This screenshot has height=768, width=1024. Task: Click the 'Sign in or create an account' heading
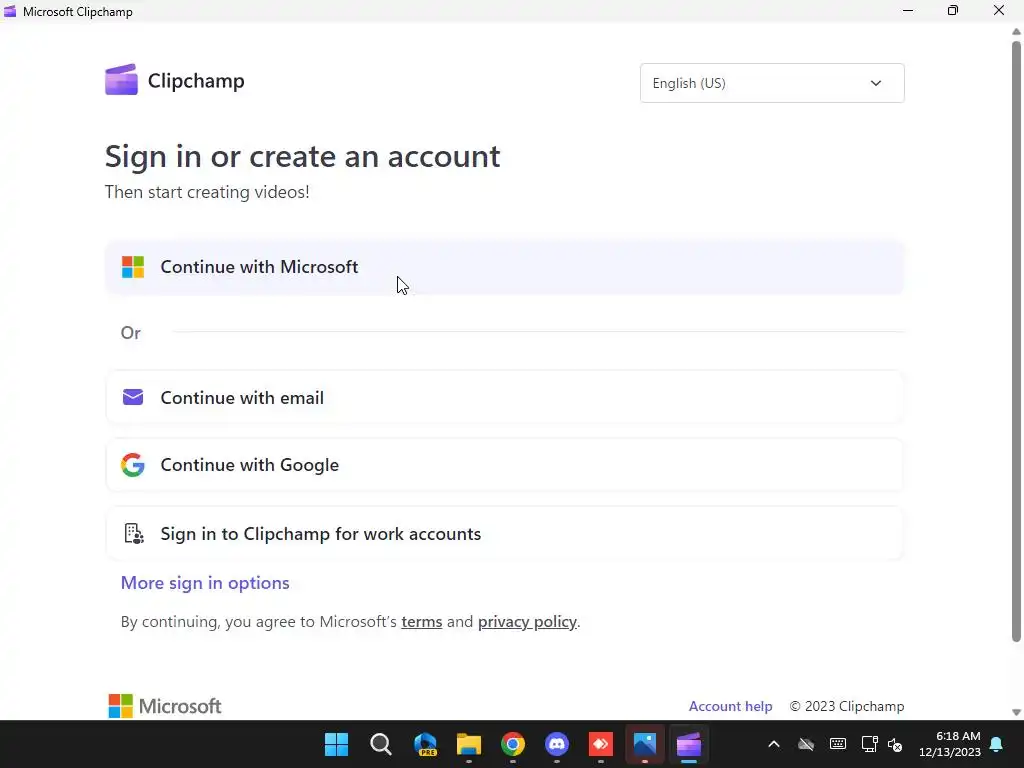pos(302,157)
